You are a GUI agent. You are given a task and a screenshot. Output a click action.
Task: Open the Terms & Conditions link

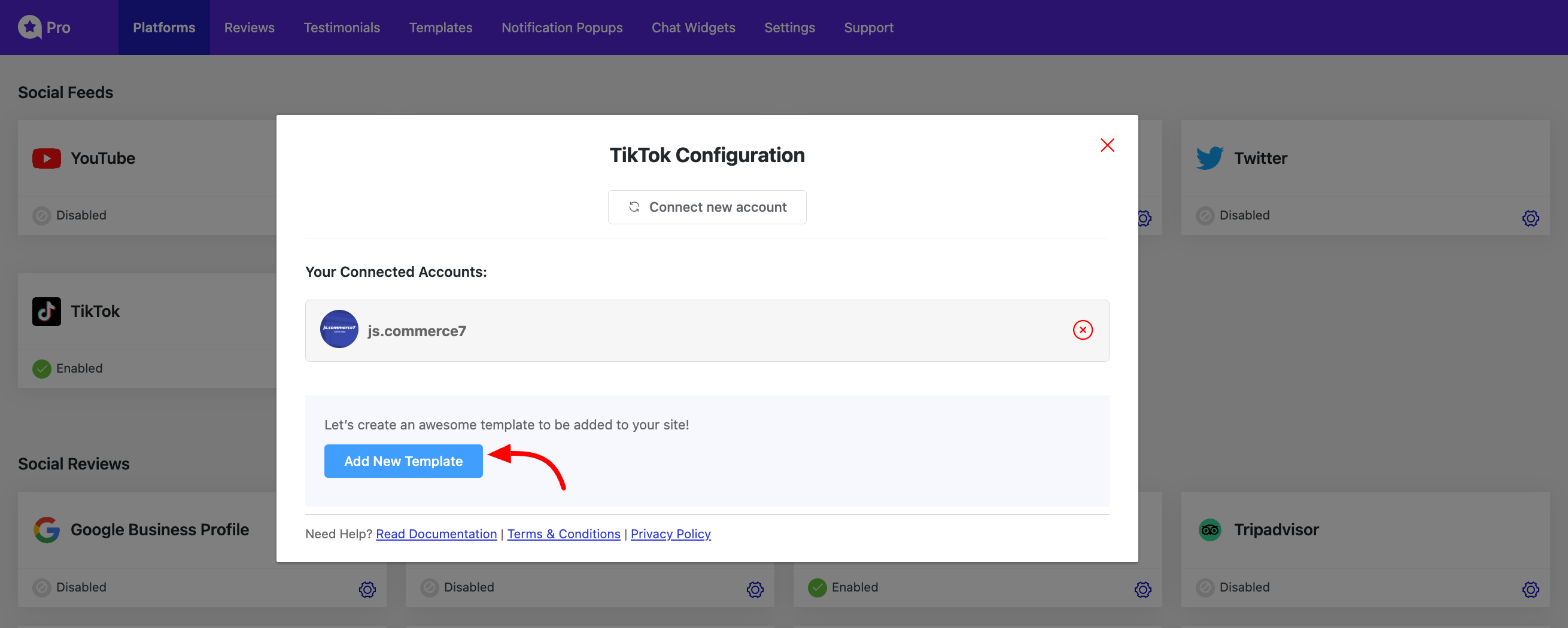point(564,534)
